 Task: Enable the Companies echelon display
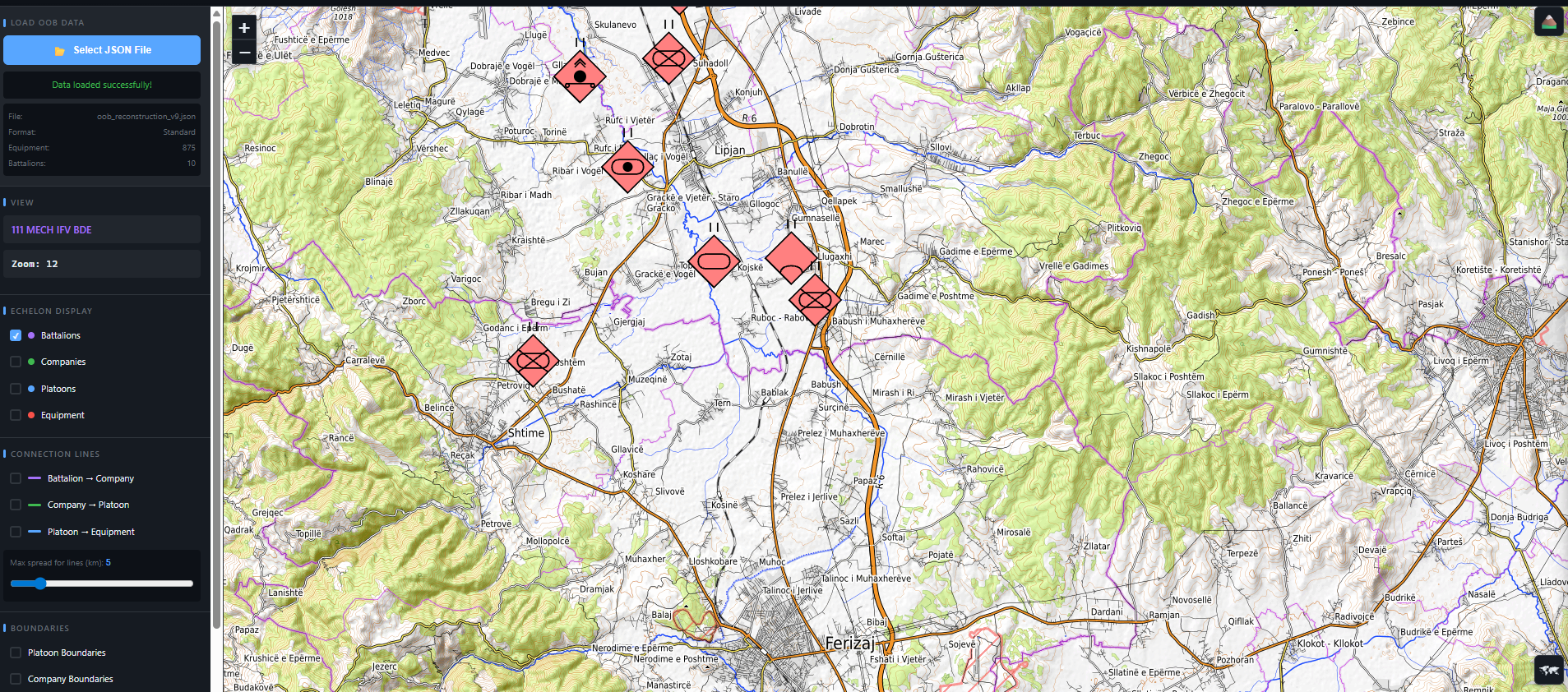(x=16, y=362)
